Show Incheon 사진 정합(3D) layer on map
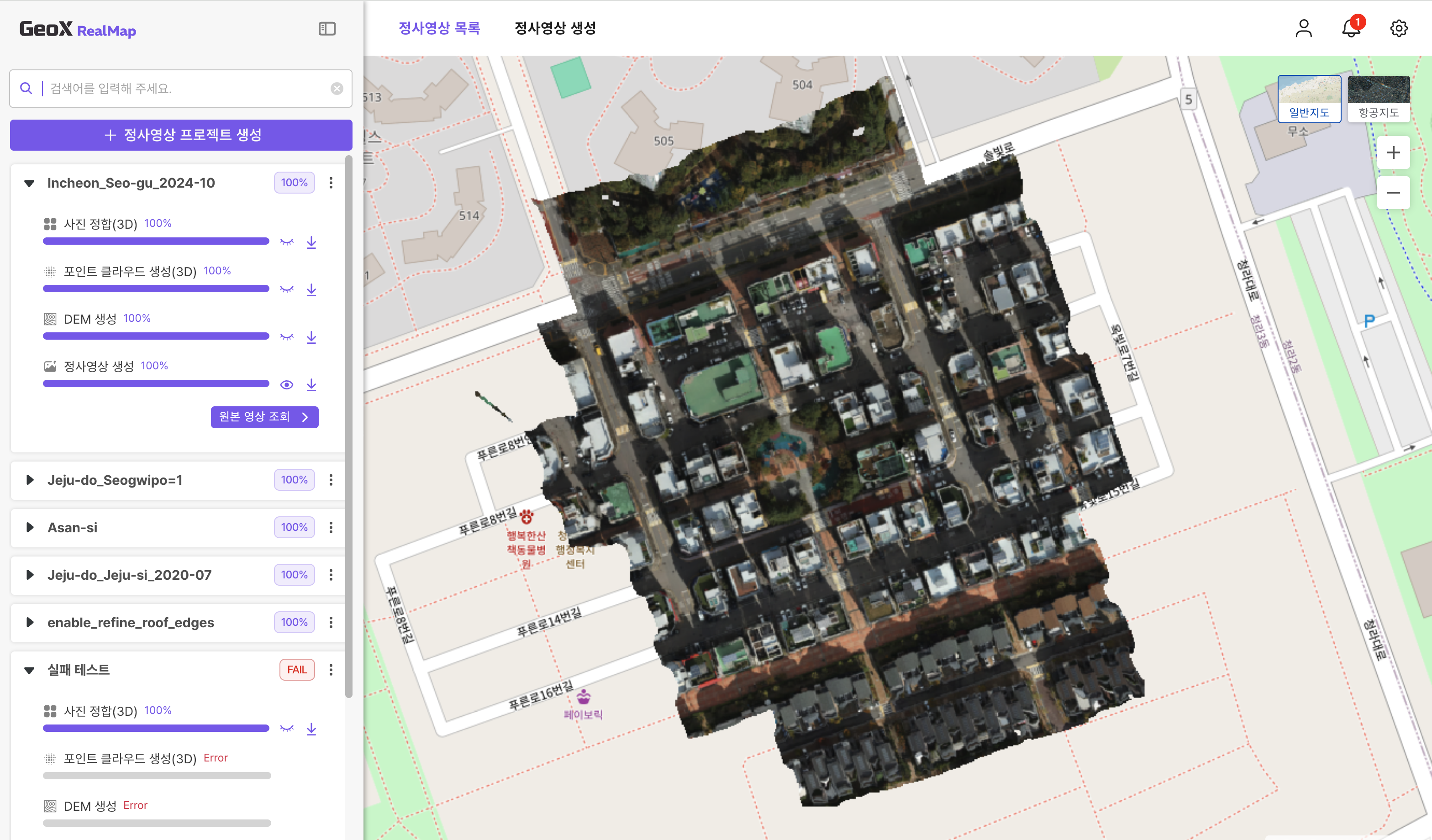The width and height of the screenshot is (1432, 840). (x=287, y=242)
